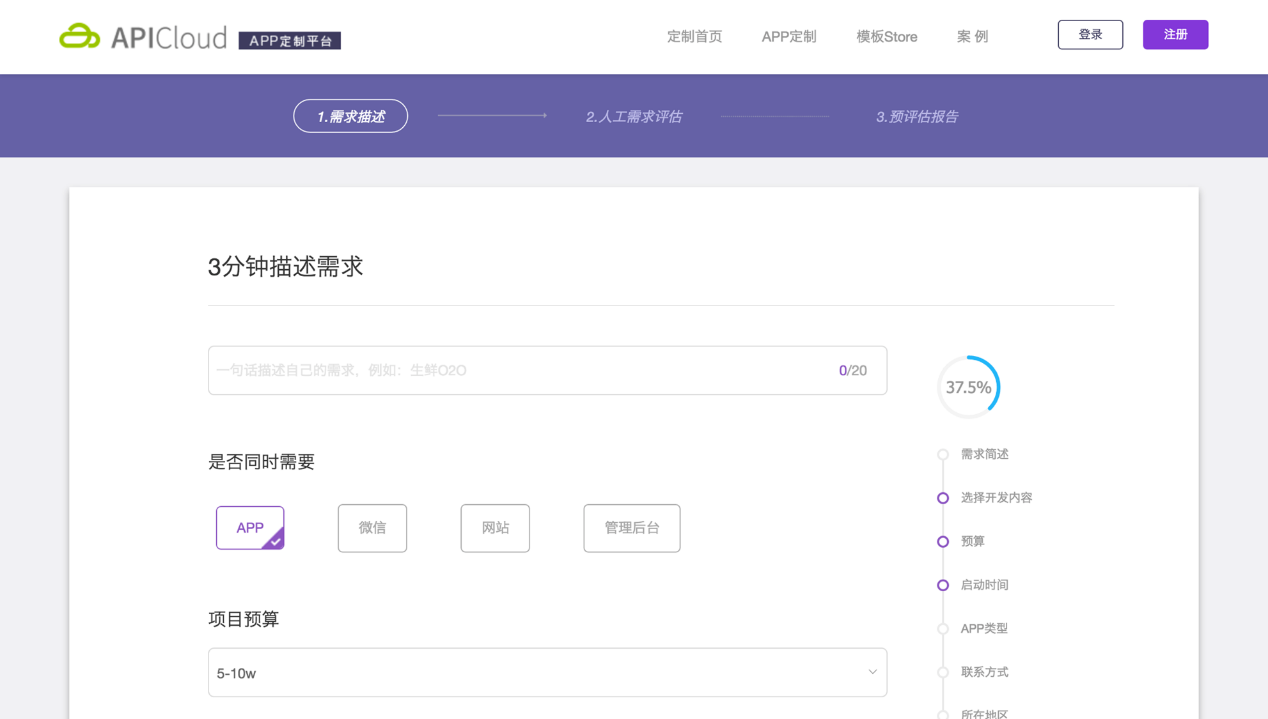Open the 定制首页 menu item
Screen dimensions: 1268x719
(694, 36)
